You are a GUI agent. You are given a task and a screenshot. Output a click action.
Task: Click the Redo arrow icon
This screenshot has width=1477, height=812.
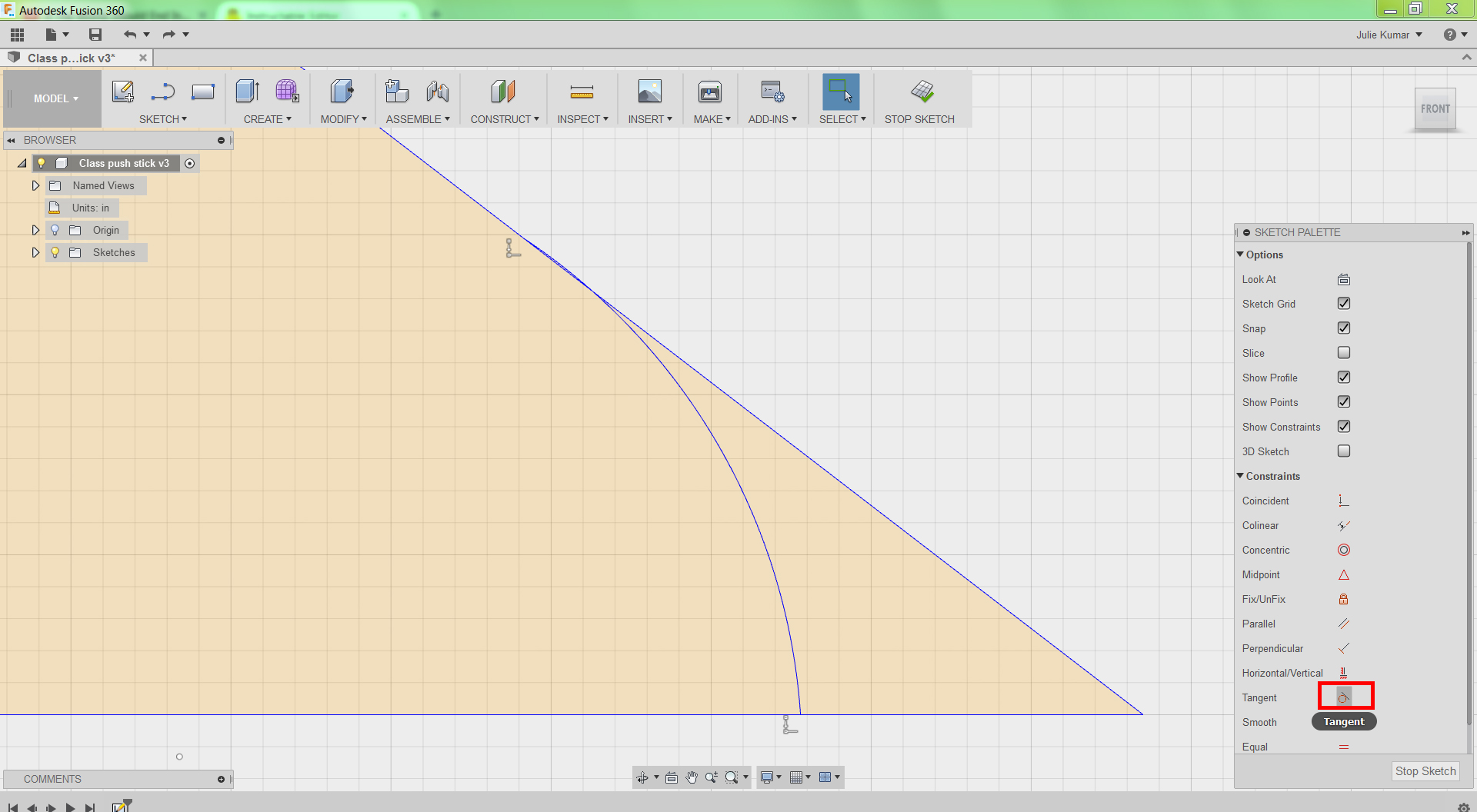[x=169, y=35]
